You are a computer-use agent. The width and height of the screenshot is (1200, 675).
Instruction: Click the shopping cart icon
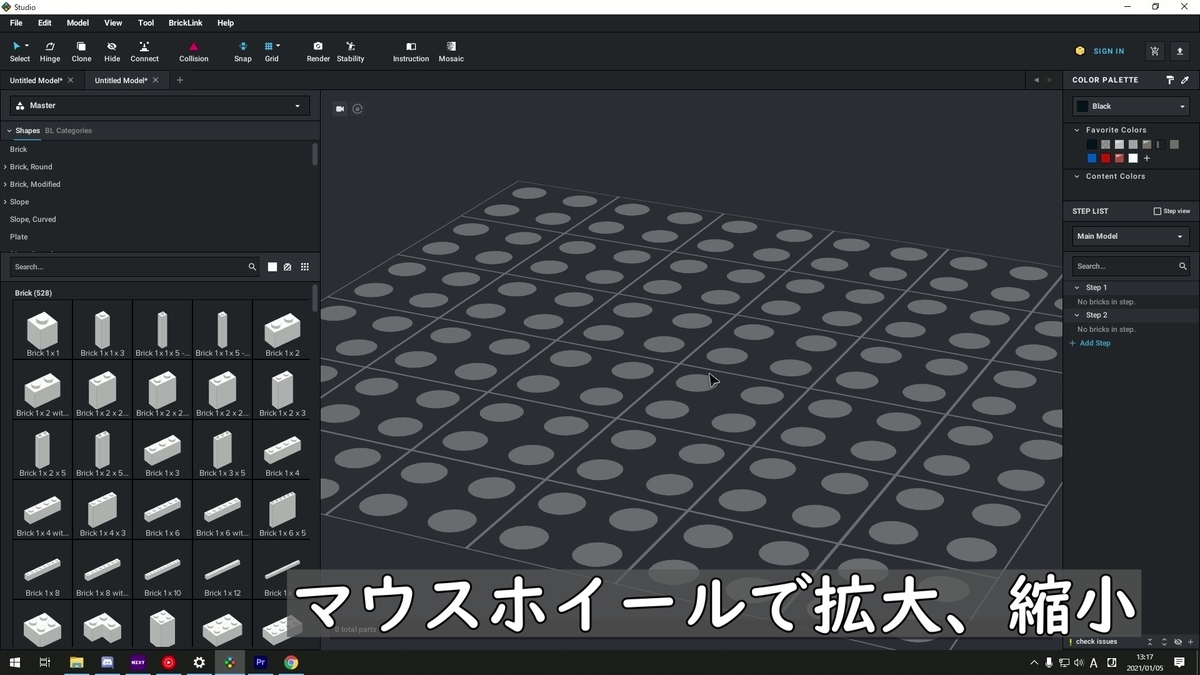click(1155, 51)
